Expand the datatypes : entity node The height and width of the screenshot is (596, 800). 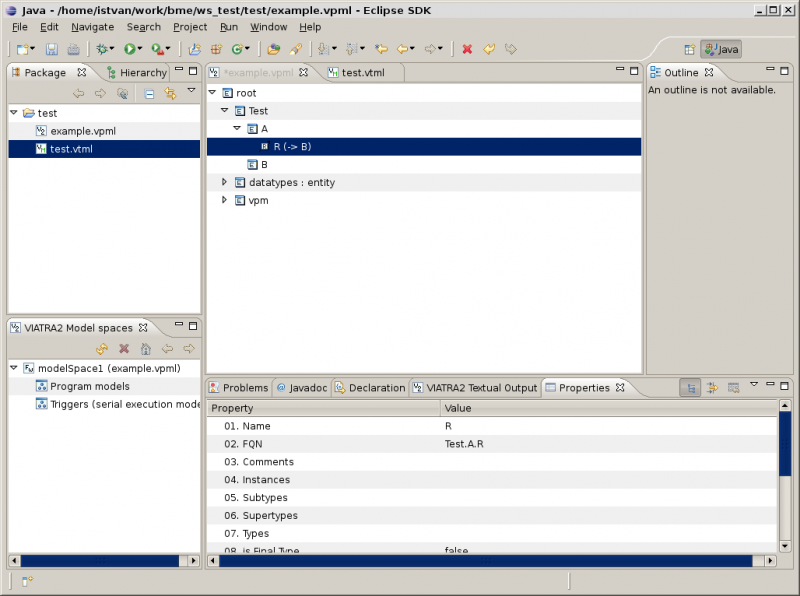click(x=224, y=182)
